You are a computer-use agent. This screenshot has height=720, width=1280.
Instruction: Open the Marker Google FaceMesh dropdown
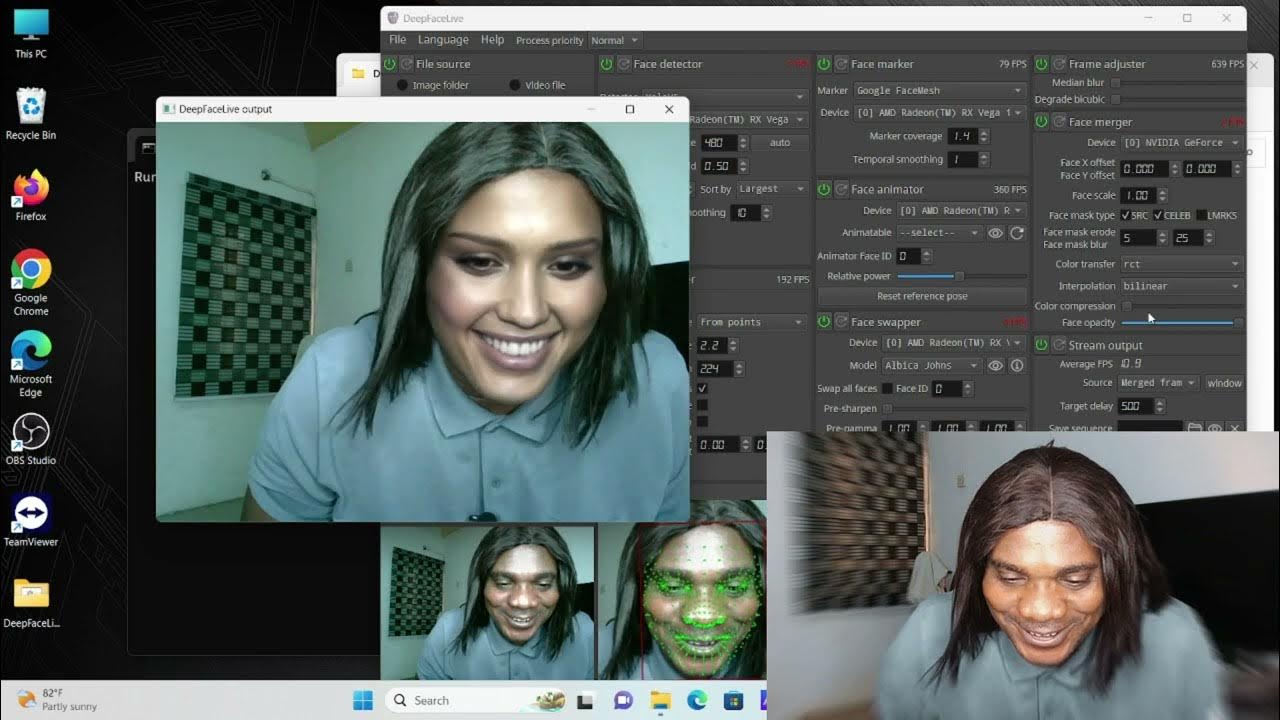[939, 90]
